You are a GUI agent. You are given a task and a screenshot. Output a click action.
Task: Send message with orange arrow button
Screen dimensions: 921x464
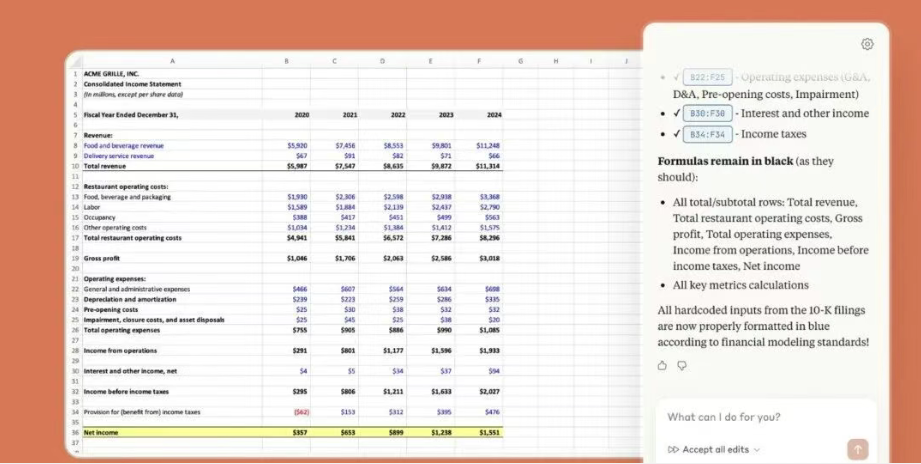858,449
